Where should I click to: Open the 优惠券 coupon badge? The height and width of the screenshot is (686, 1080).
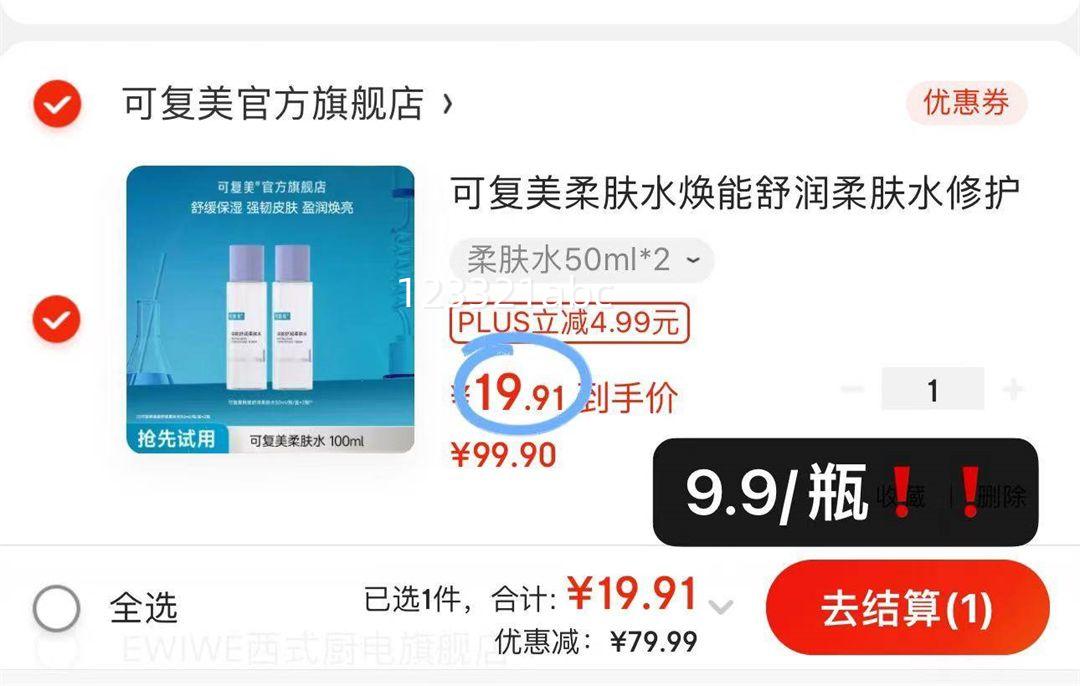966,103
